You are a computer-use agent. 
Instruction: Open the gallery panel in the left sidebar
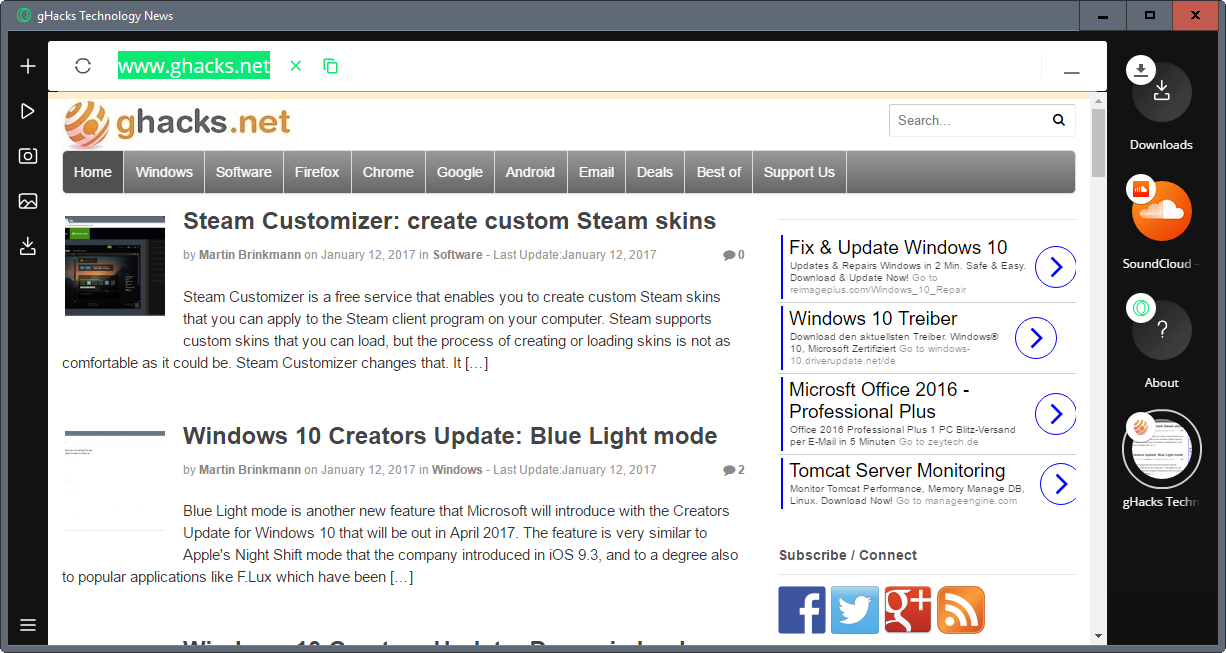pos(28,201)
